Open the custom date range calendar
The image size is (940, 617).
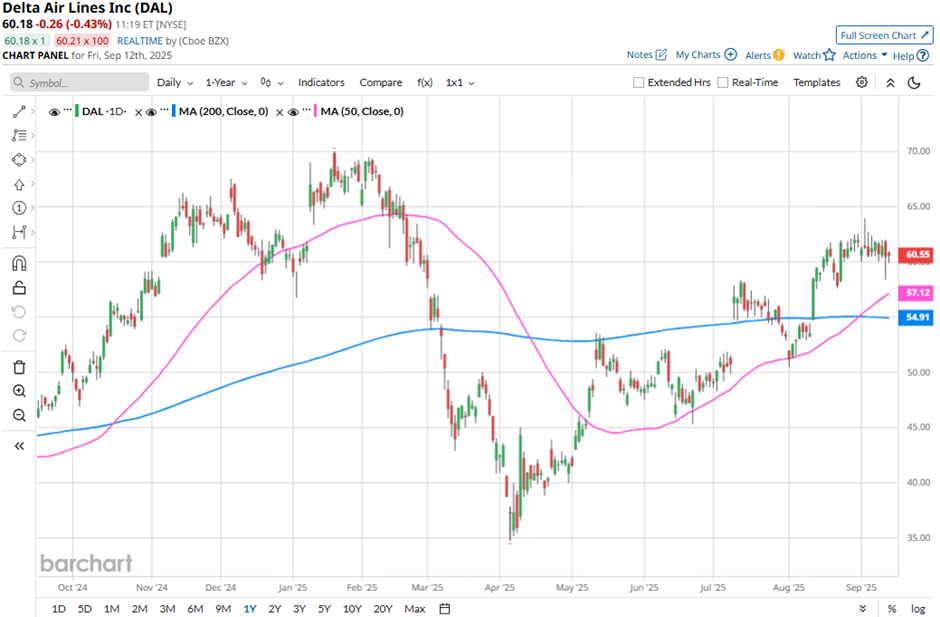[x=445, y=608]
